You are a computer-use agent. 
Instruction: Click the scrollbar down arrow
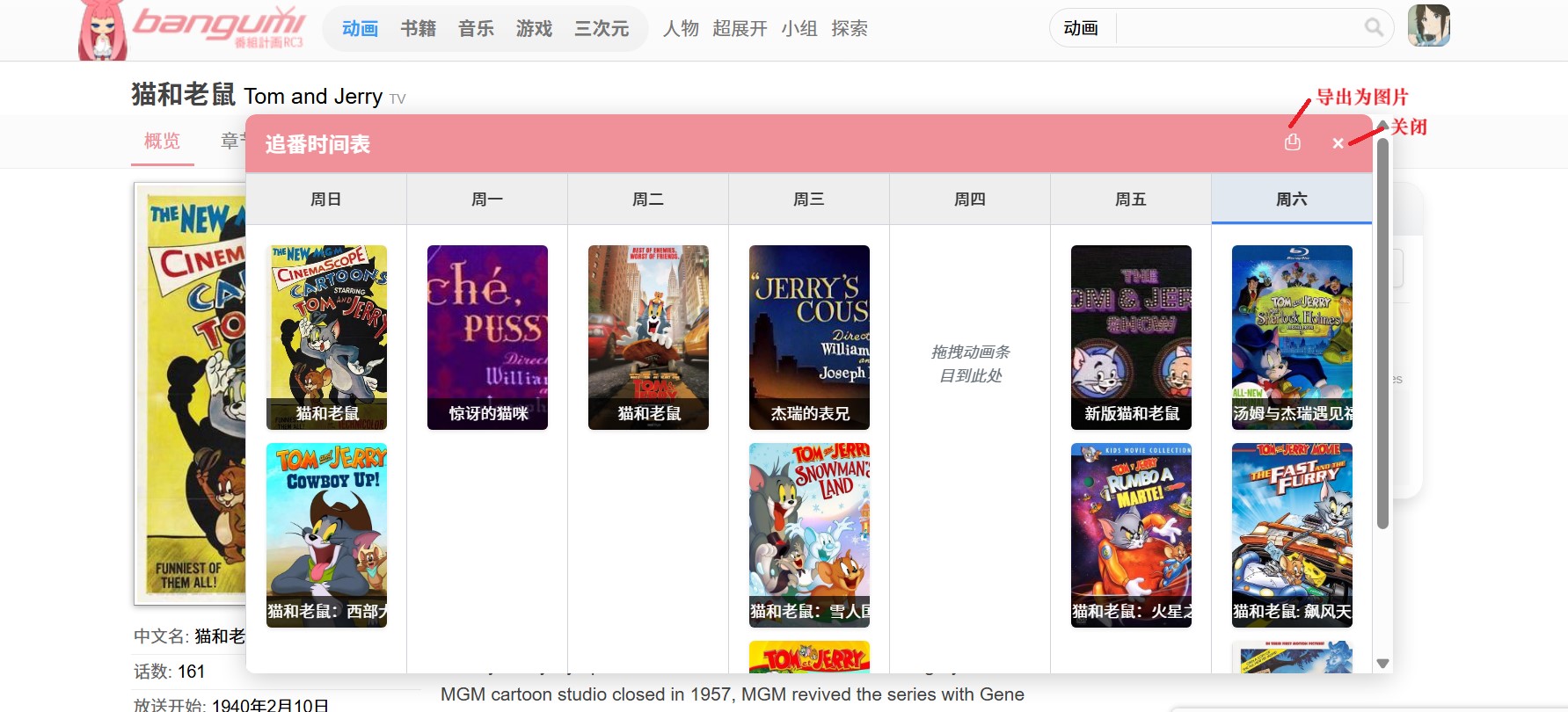(x=1382, y=664)
